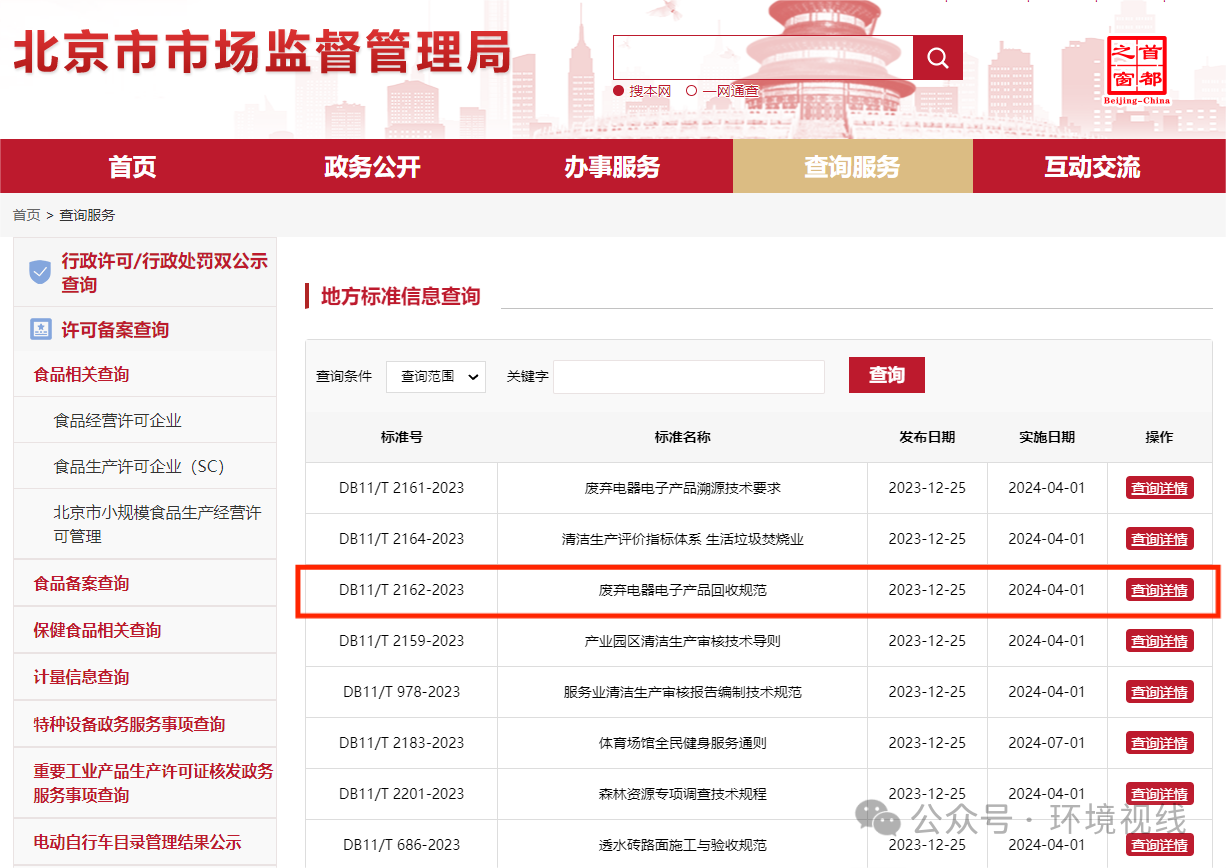Image resolution: width=1226 pixels, height=868 pixels.
Task: Click the magnifier search icon button
Action: 938,58
